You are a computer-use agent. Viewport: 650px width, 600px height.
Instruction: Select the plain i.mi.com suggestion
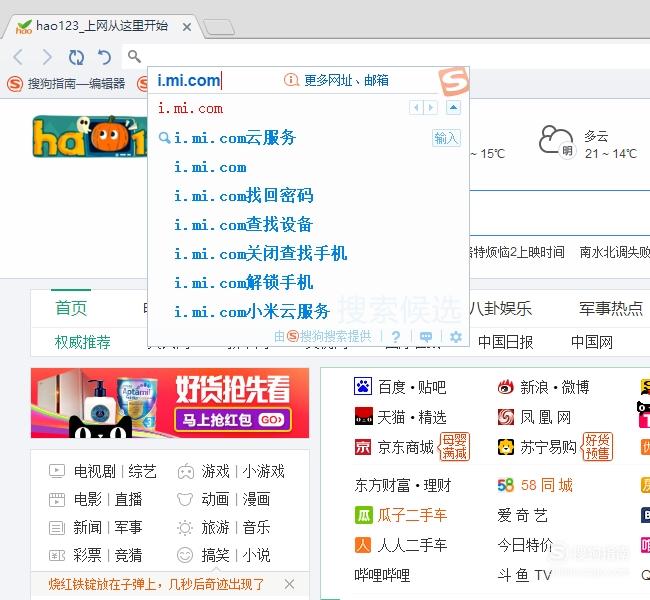pyautogui.click(x=210, y=167)
